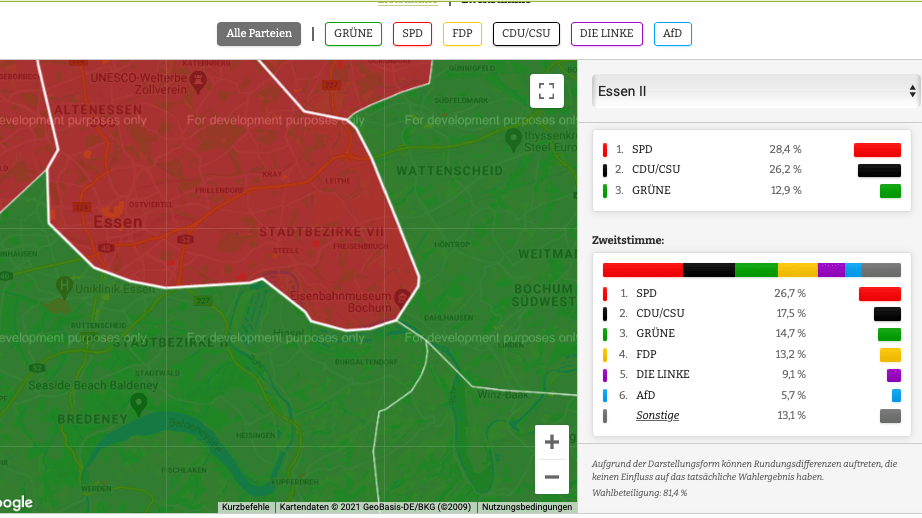
Task: Filter map by GRÜNE party
Action: 353,34
